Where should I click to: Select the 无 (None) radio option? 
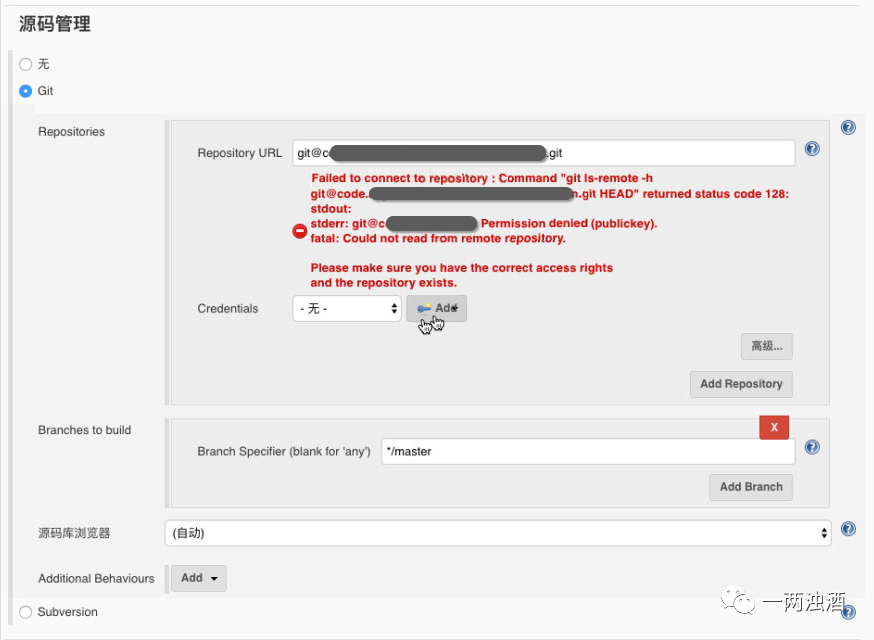click(26, 64)
